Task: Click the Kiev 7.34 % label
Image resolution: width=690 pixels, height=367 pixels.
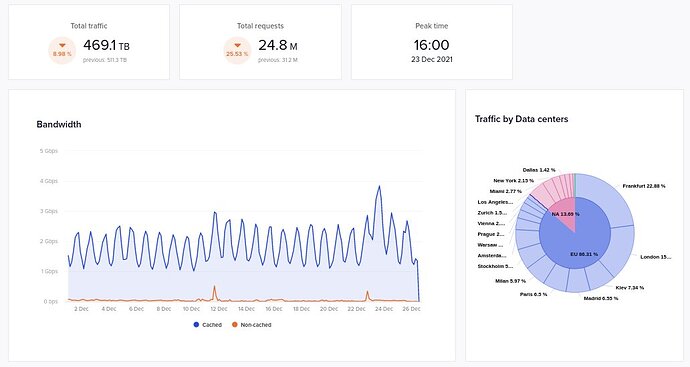Action: pos(630,288)
